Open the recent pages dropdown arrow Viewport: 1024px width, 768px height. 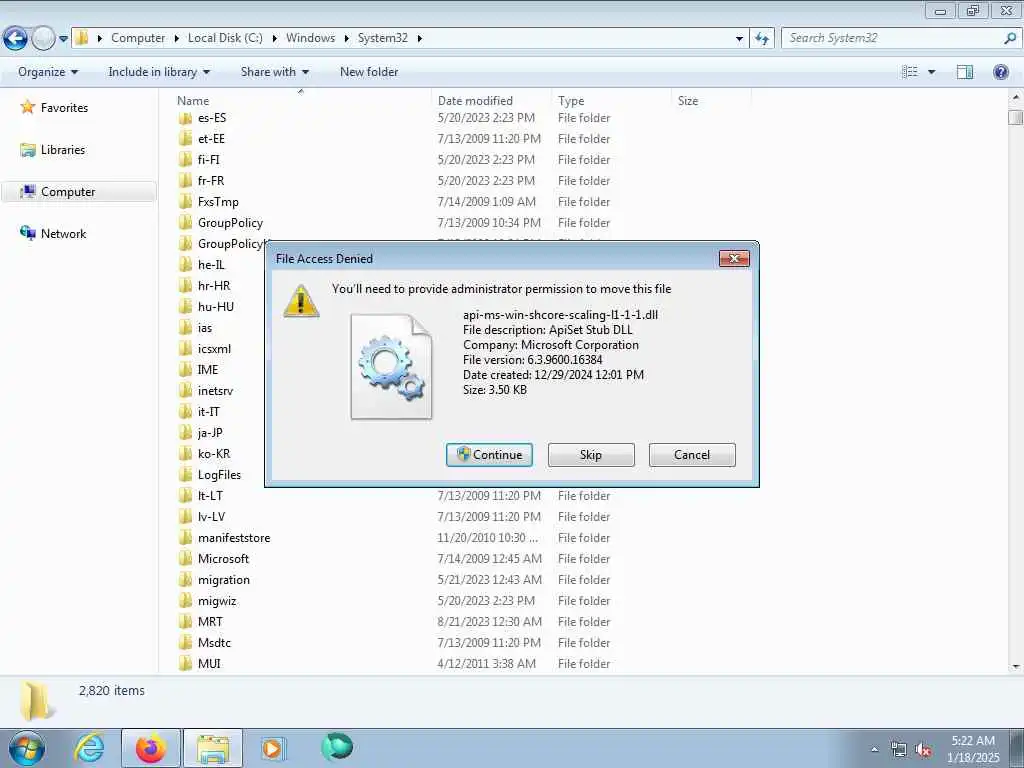(63, 39)
